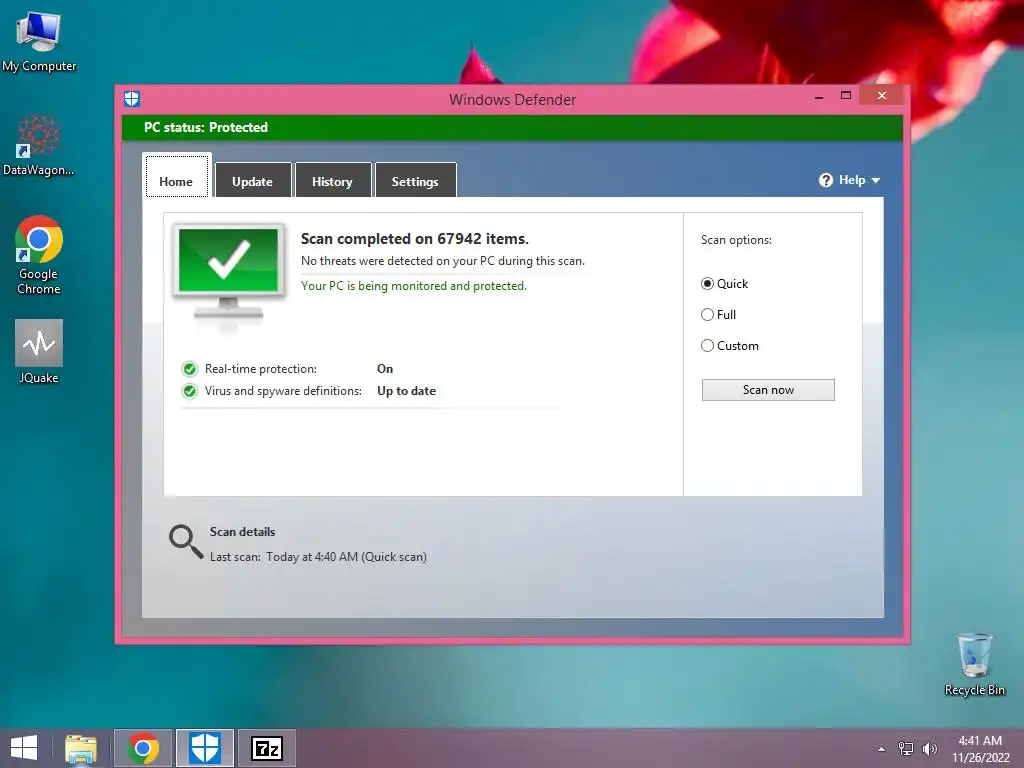This screenshot has height=768, width=1024.
Task: Expand the Help dropdown arrow
Action: click(876, 180)
